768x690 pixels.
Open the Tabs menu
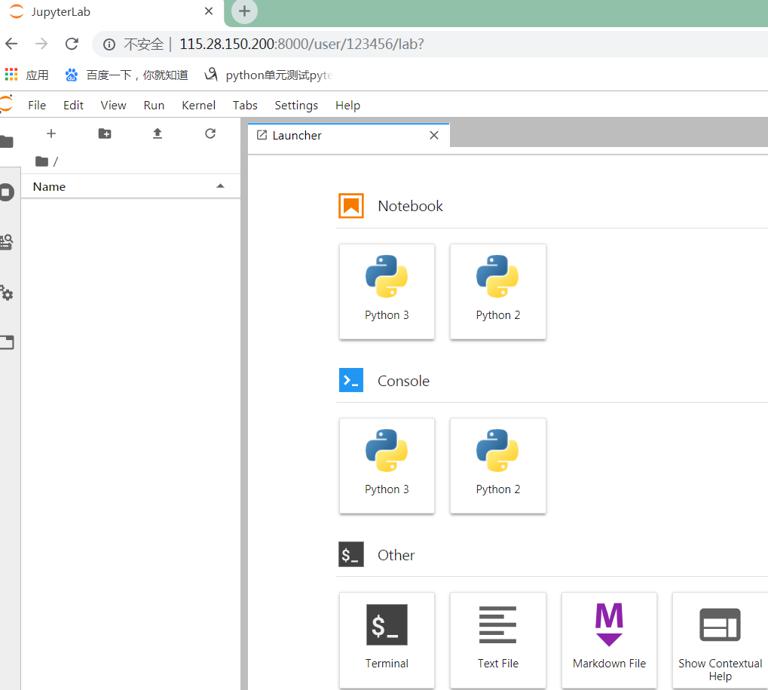(x=245, y=105)
